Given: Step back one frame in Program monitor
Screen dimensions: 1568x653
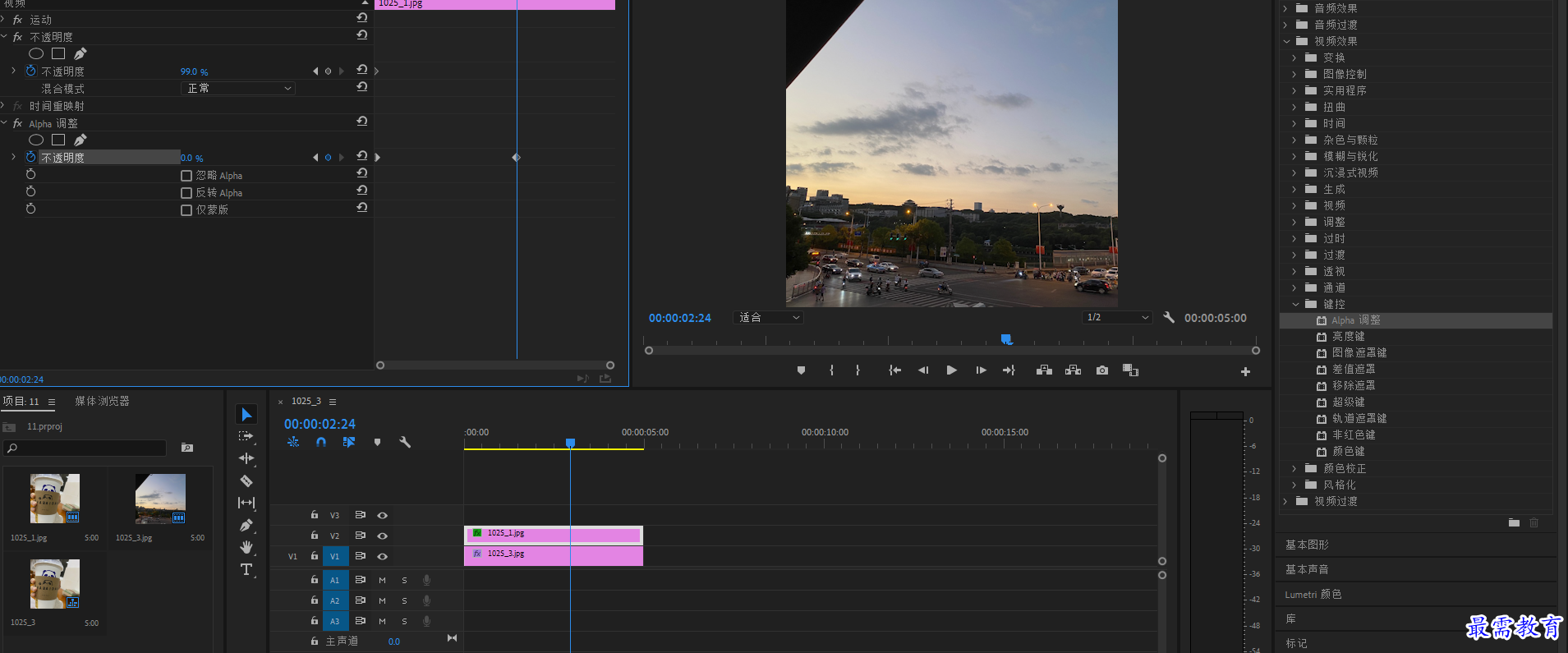Looking at the screenshot, I should [x=923, y=370].
